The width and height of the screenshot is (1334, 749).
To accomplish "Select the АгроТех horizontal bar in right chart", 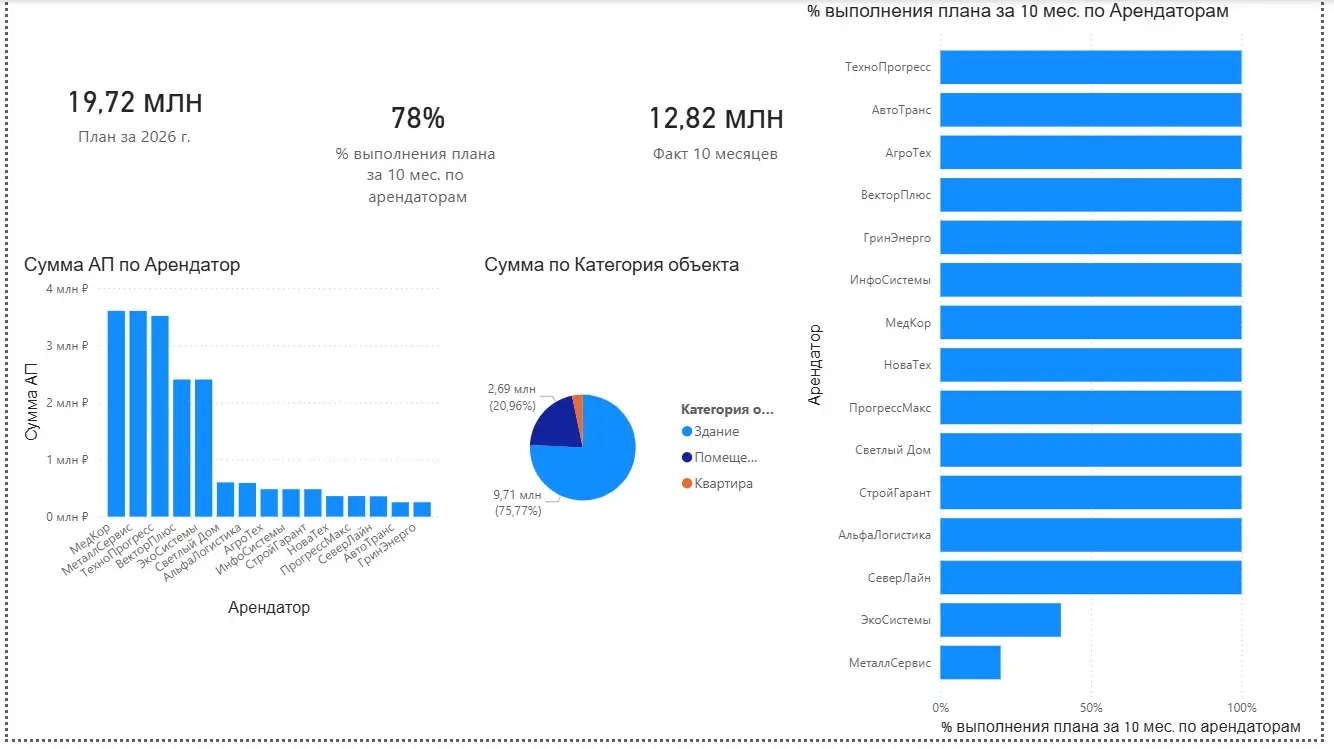I will click(1091, 152).
